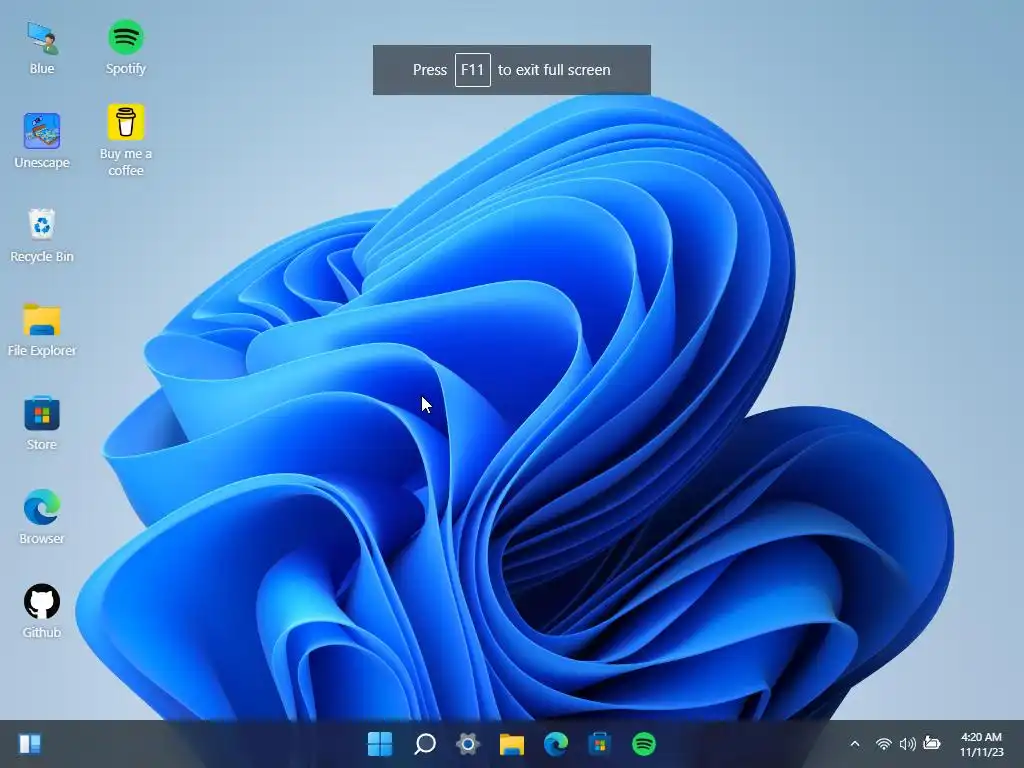Launch the Browser desktop shortcut
This screenshot has height=768, width=1024.
point(42,517)
